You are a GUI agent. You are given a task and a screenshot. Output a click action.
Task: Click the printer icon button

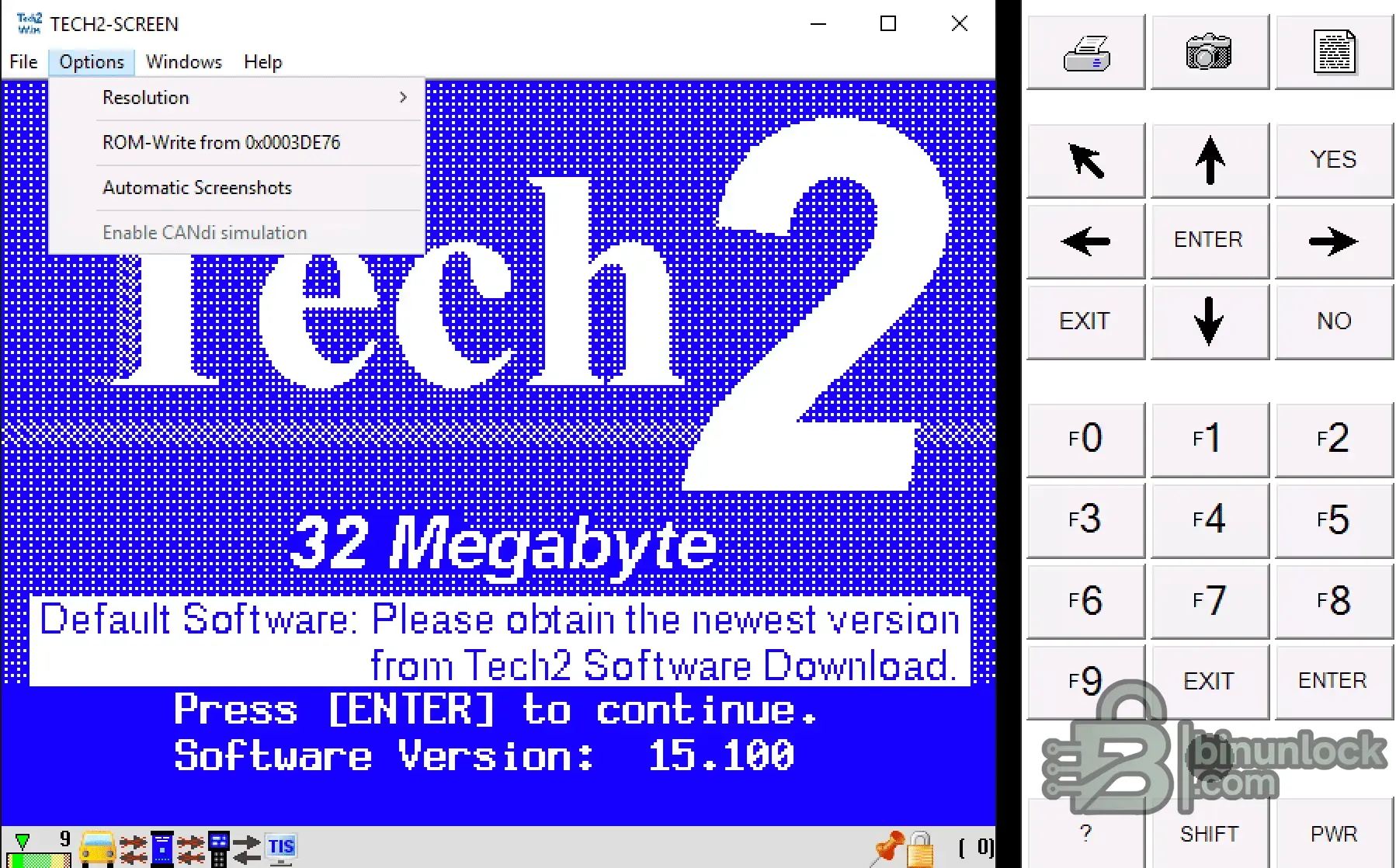(1085, 53)
